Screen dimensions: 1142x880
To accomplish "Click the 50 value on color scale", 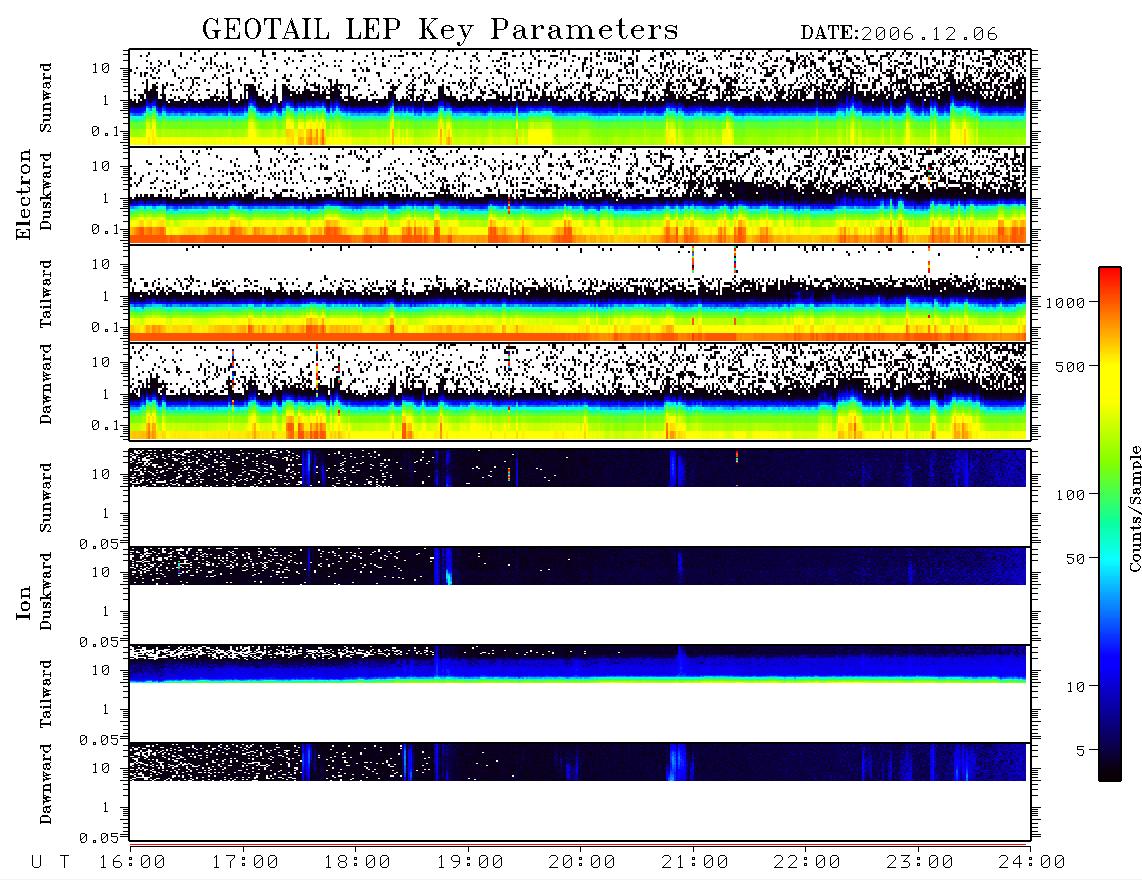I will (x=1076, y=559).
